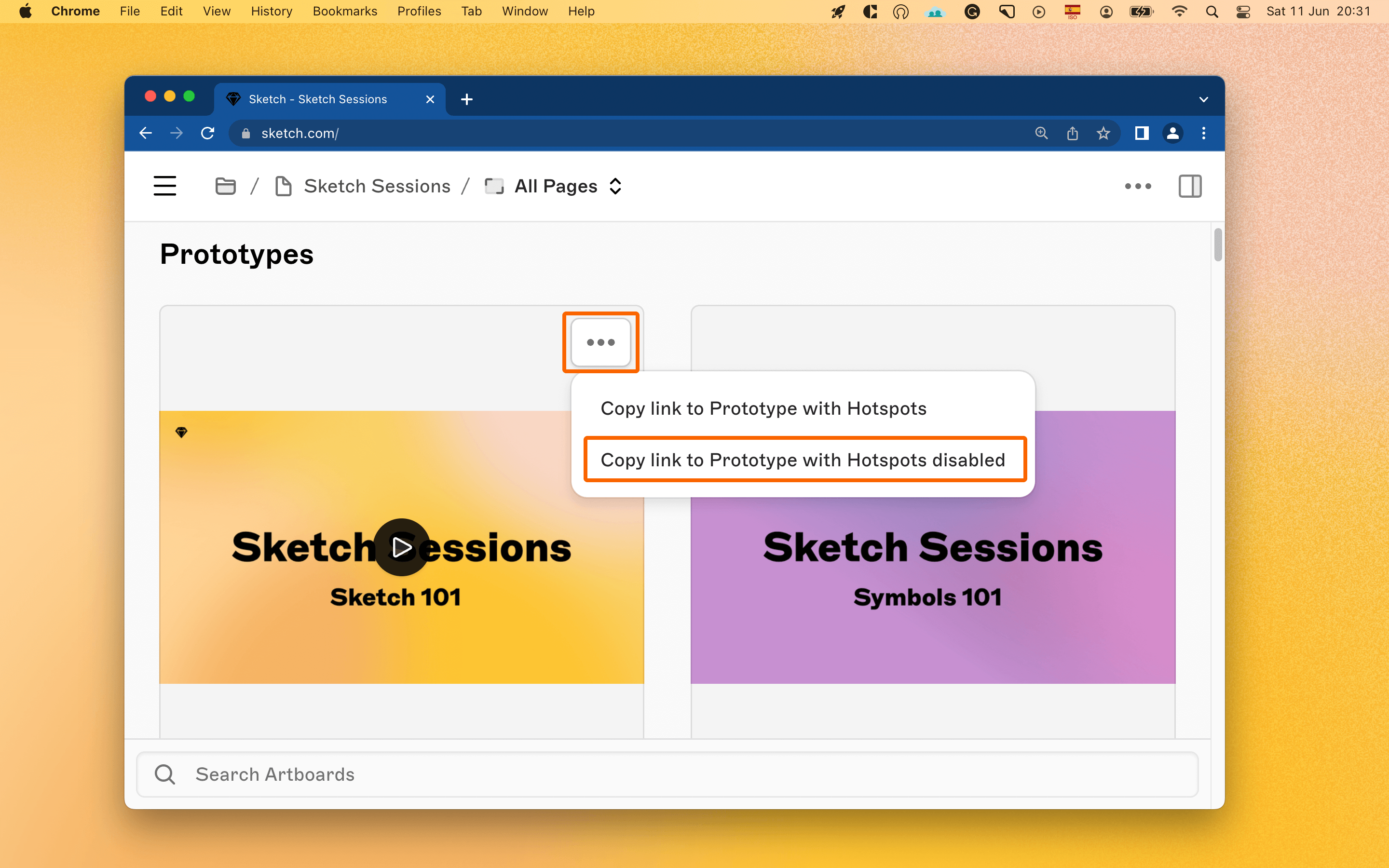Viewport: 1389px width, 868px height.
Task: Choose Copy link with Hotspots disabled
Action: click(803, 460)
